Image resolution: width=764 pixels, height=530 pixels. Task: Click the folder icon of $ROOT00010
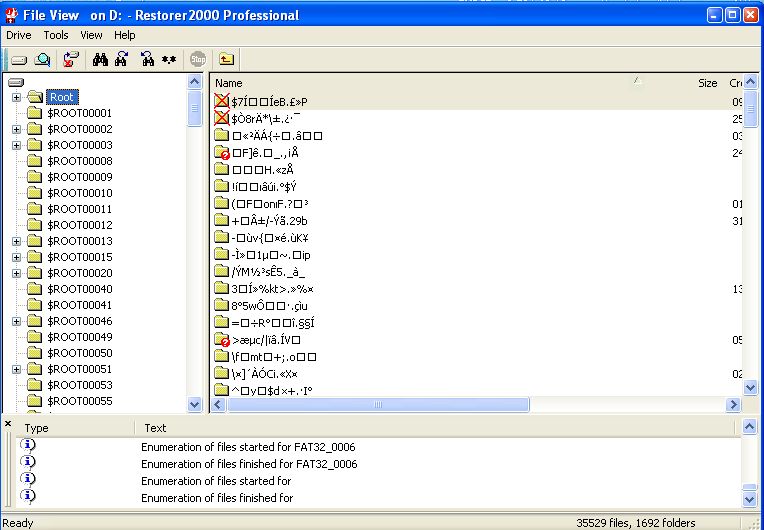coord(35,193)
